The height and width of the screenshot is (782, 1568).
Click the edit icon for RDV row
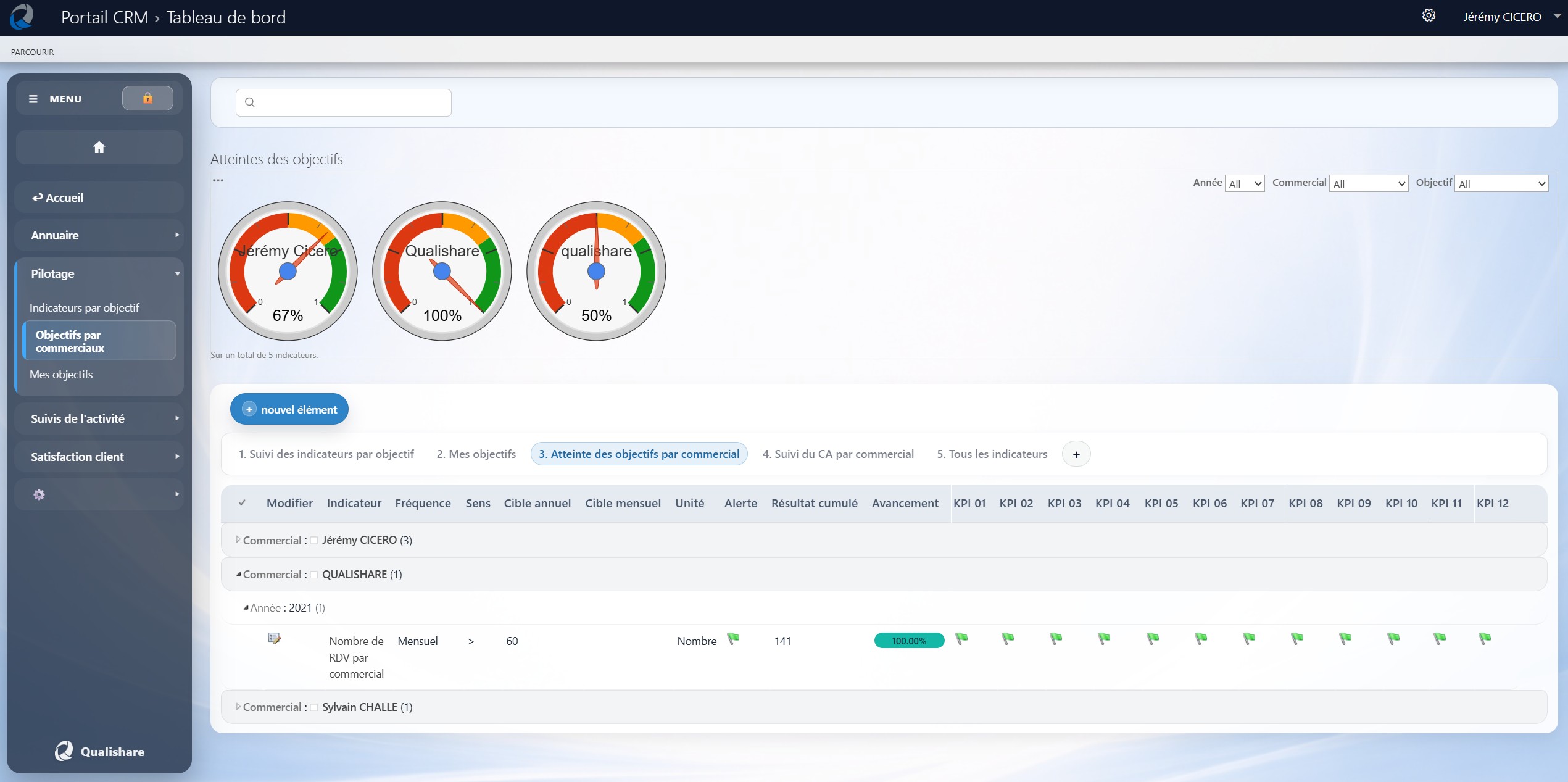click(x=274, y=638)
